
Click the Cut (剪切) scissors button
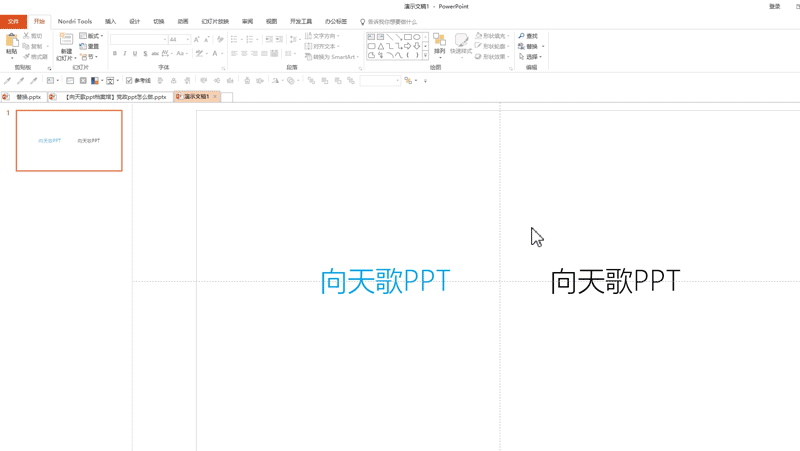click(x=33, y=36)
